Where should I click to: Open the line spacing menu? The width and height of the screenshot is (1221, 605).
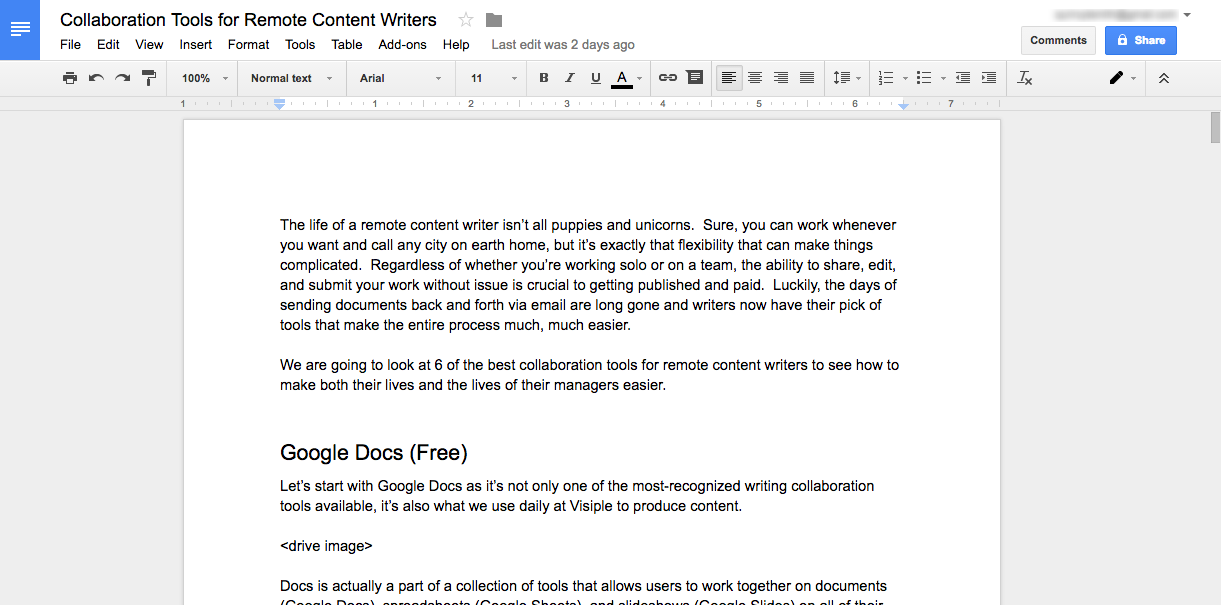pyautogui.click(x=847, y=78)
